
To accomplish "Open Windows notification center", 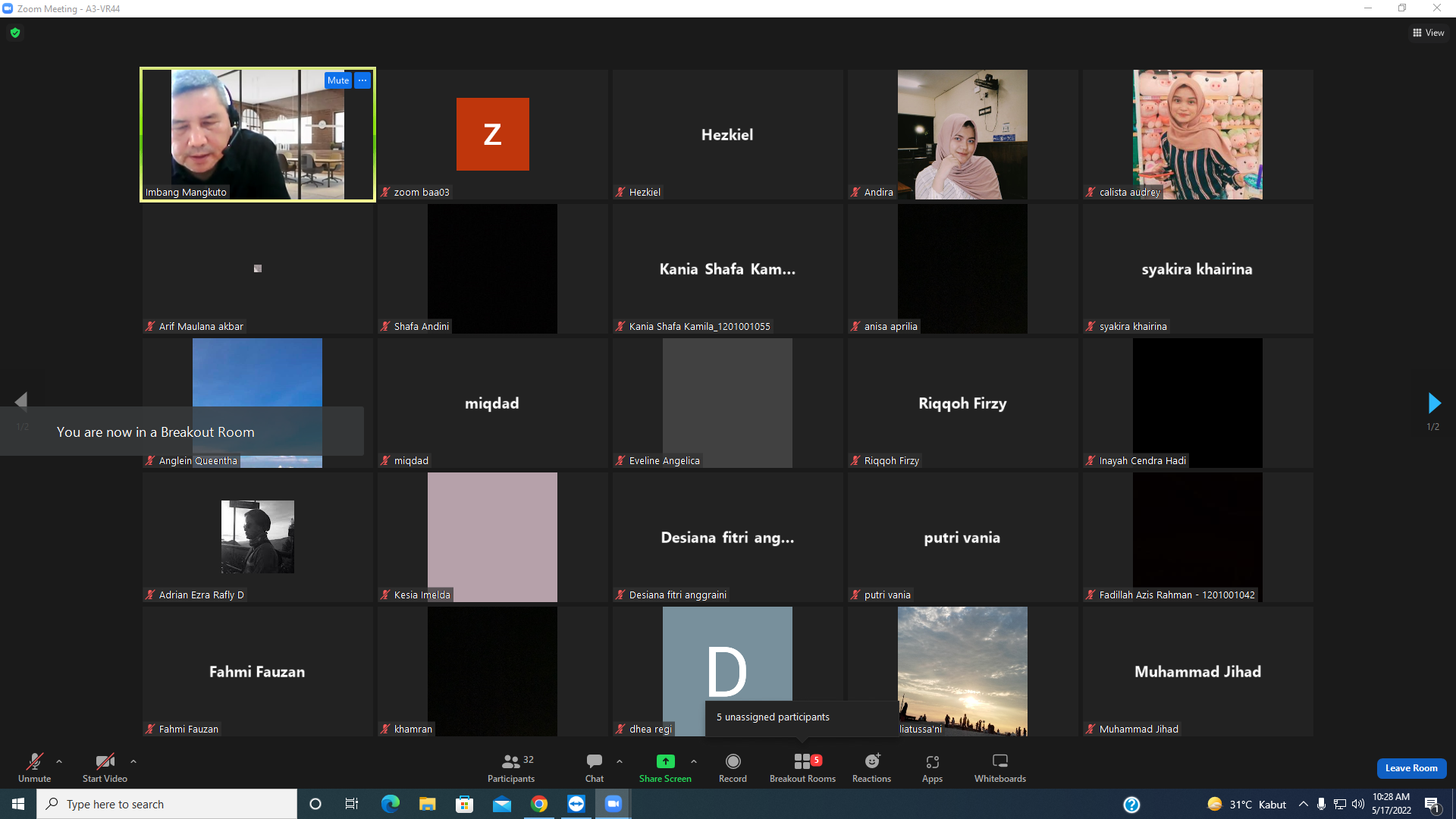I will (1432, 805).
